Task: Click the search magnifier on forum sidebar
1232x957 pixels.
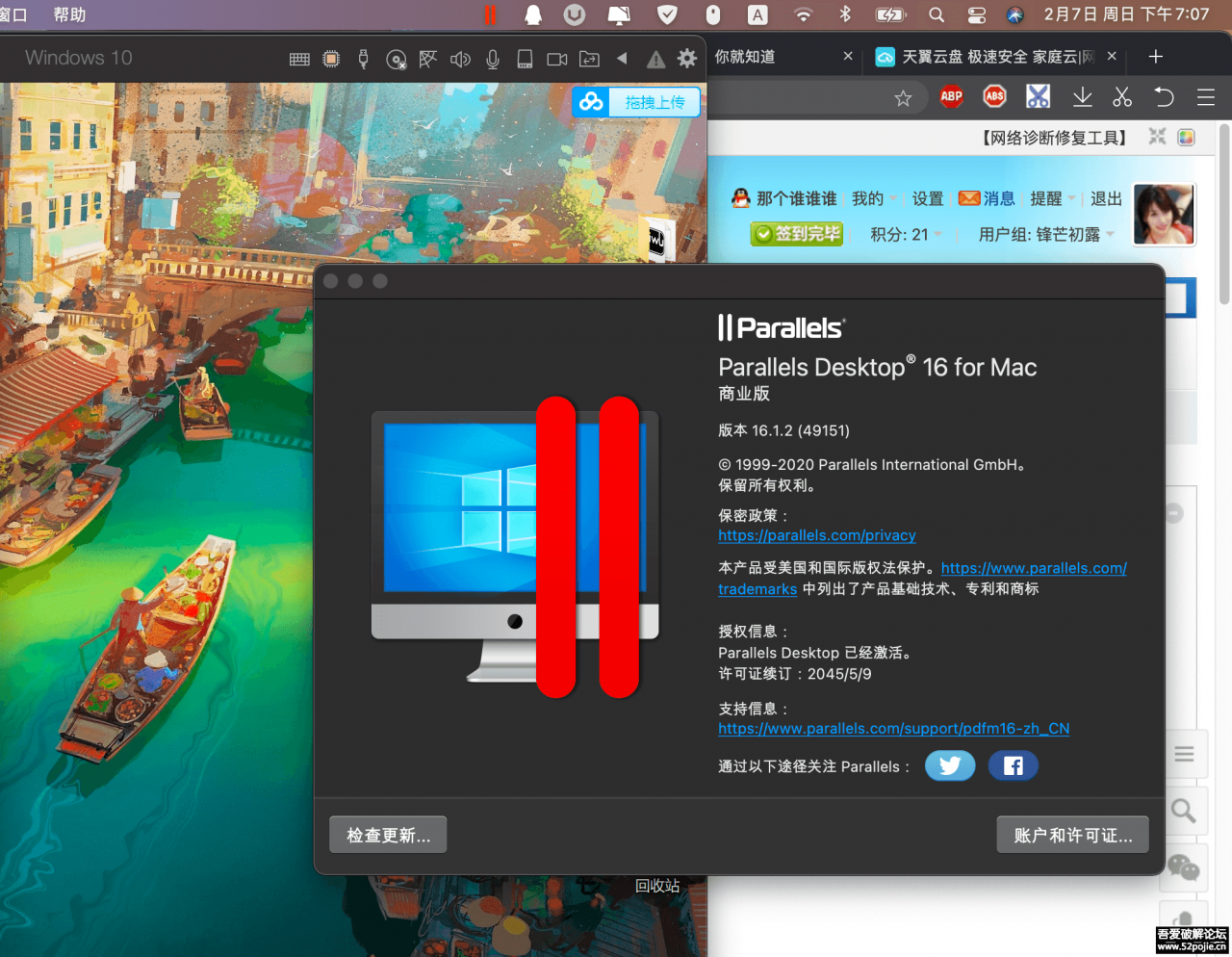Action: 1183,812
